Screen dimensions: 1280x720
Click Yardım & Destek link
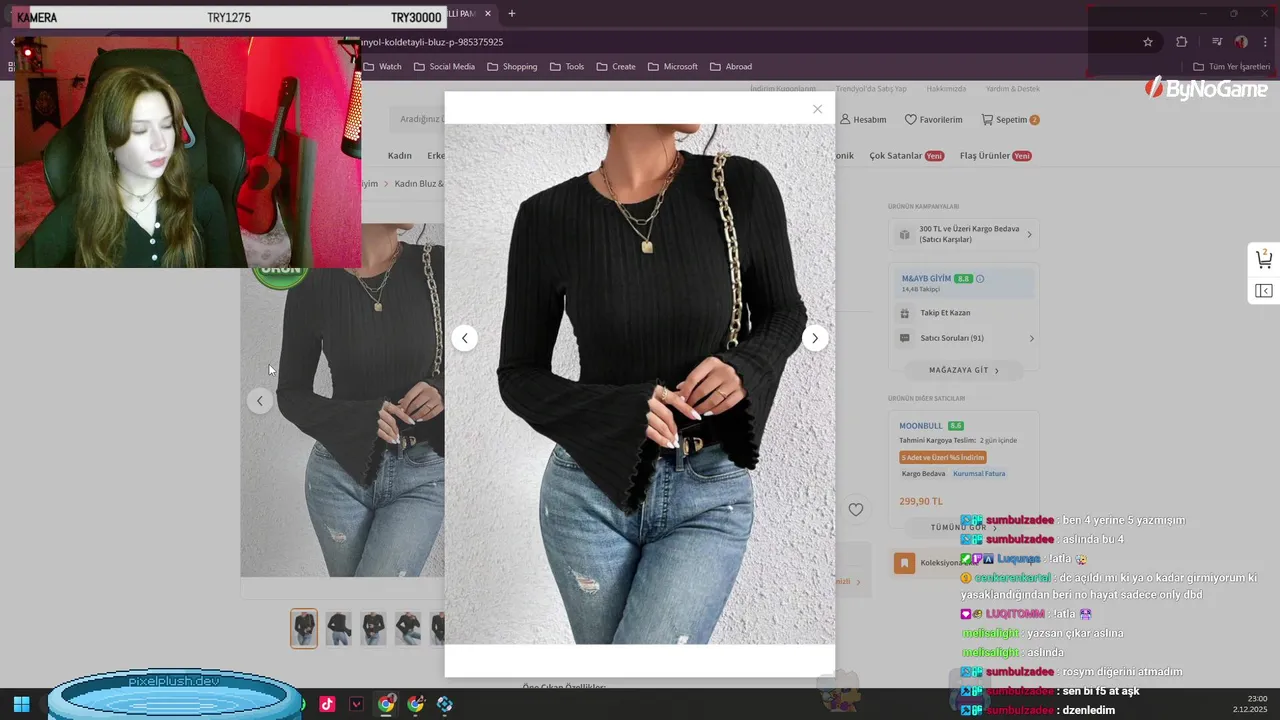pyautogui.click(x=1012, y=89)
